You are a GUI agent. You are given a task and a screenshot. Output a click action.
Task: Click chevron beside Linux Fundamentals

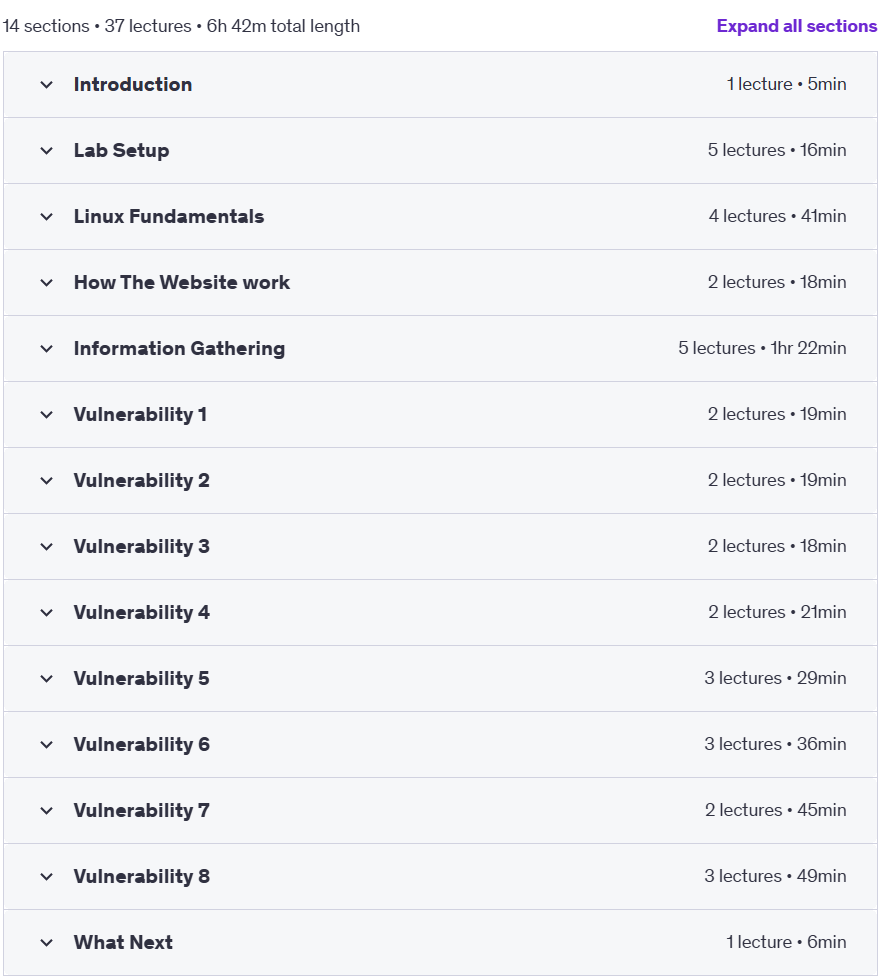(x=46, y=217)
